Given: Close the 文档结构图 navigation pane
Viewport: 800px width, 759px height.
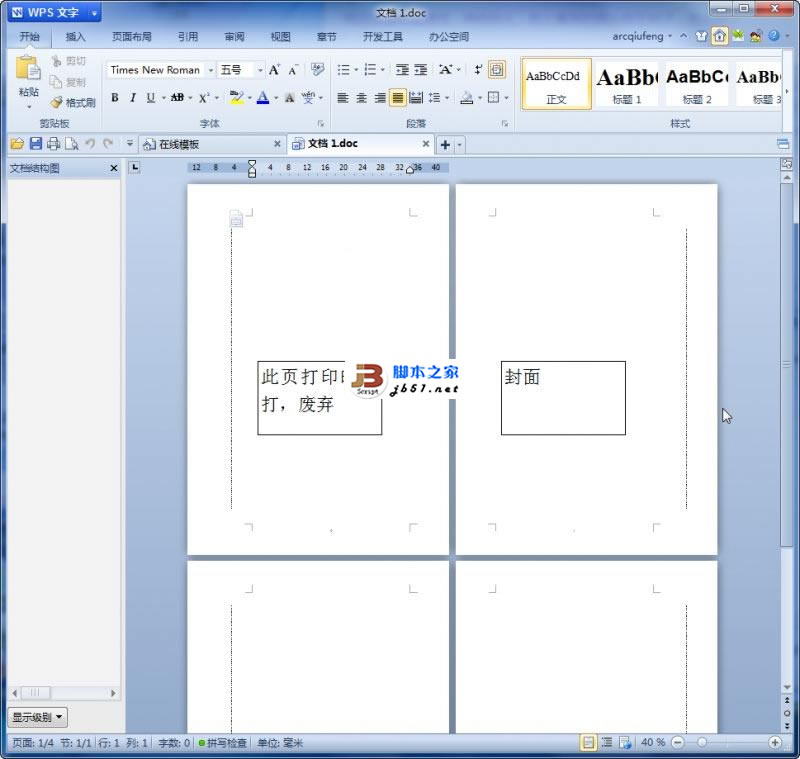Looking at the screenshot, I should point(113,167).
